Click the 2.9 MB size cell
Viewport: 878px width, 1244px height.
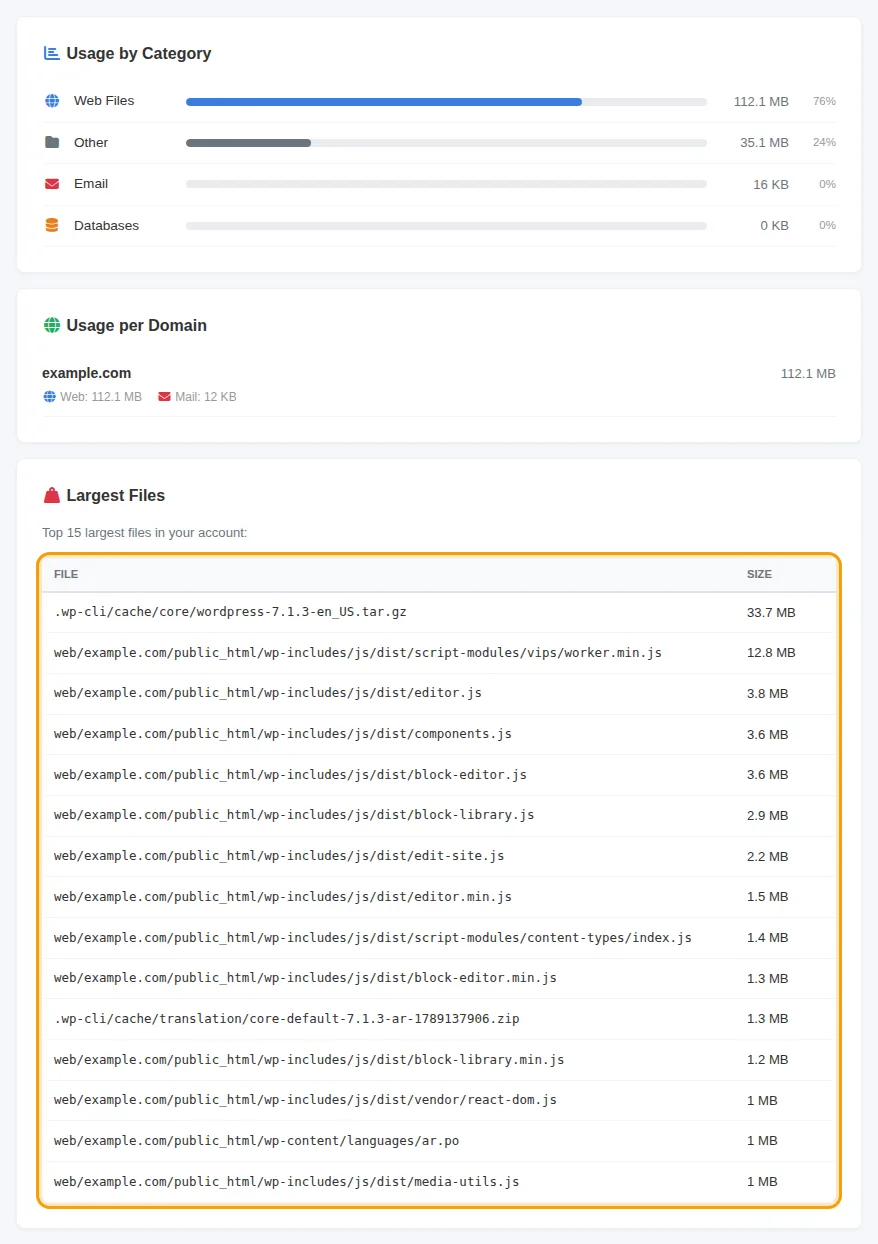point(768,815)
